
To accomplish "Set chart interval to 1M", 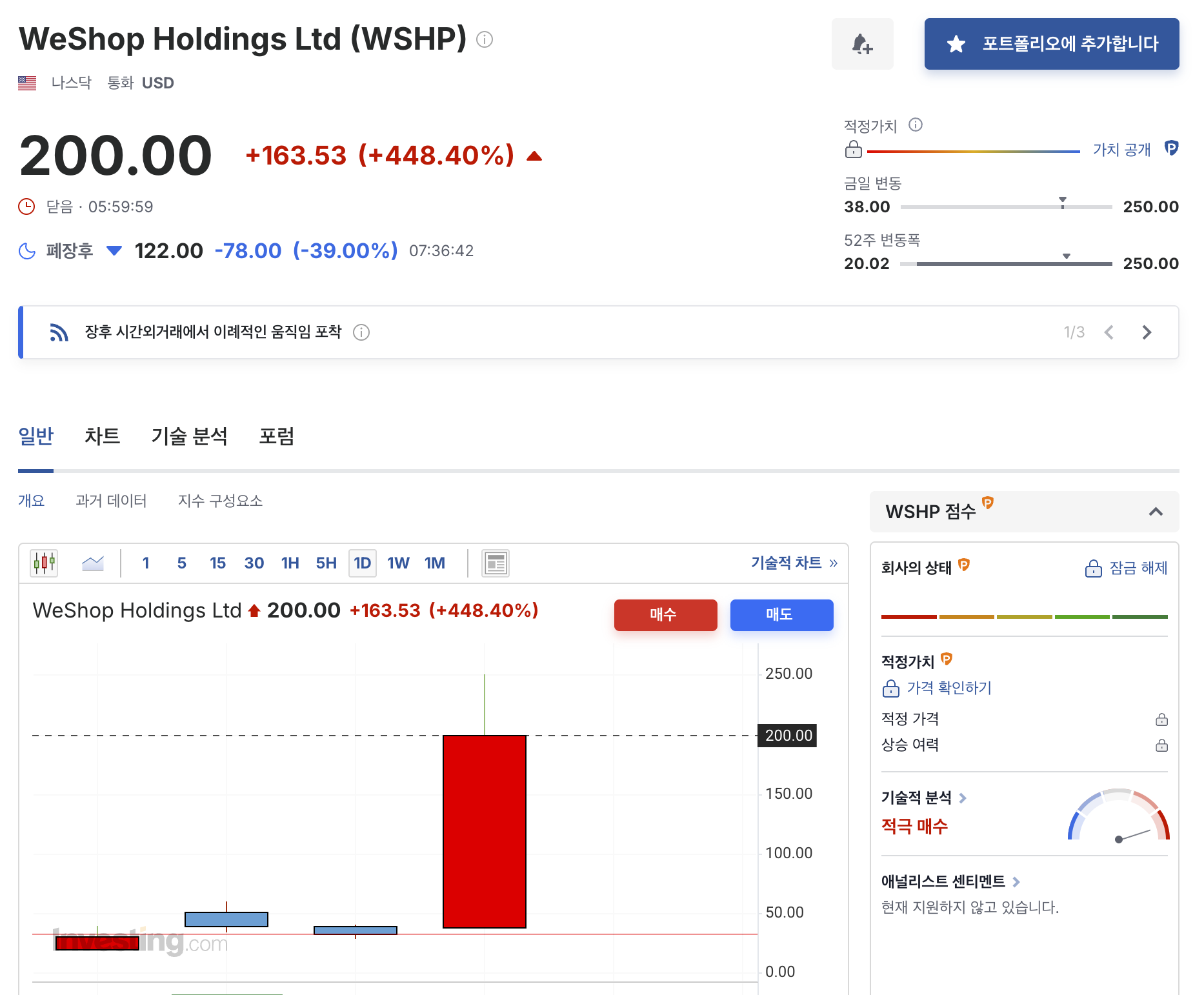I will coord(435,563).
